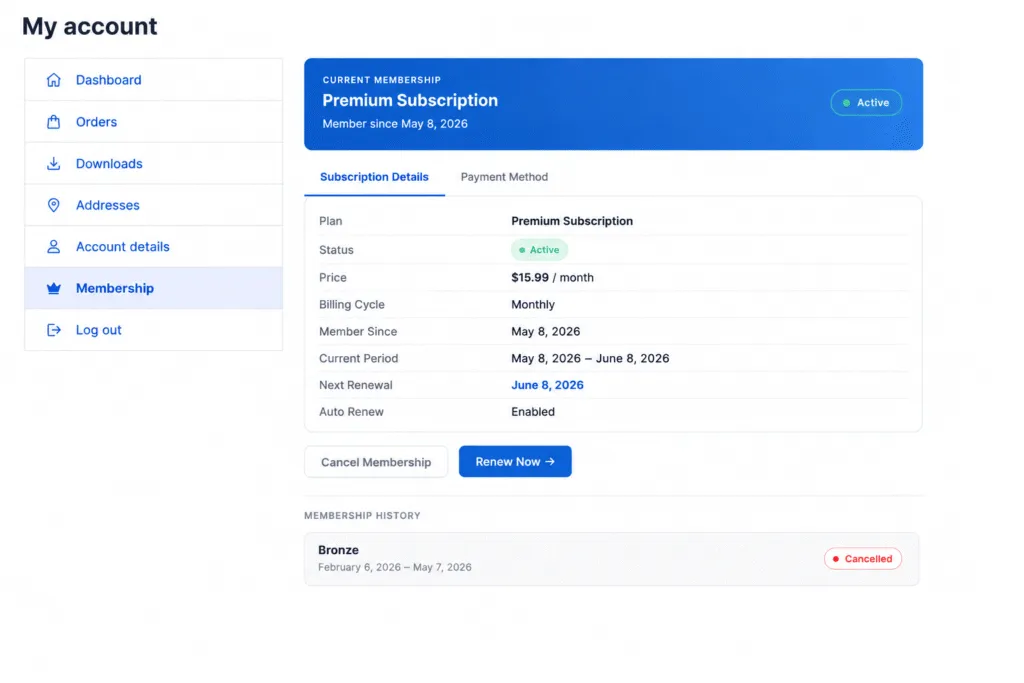Click the Orders shopping bag icon

[54, 121]
